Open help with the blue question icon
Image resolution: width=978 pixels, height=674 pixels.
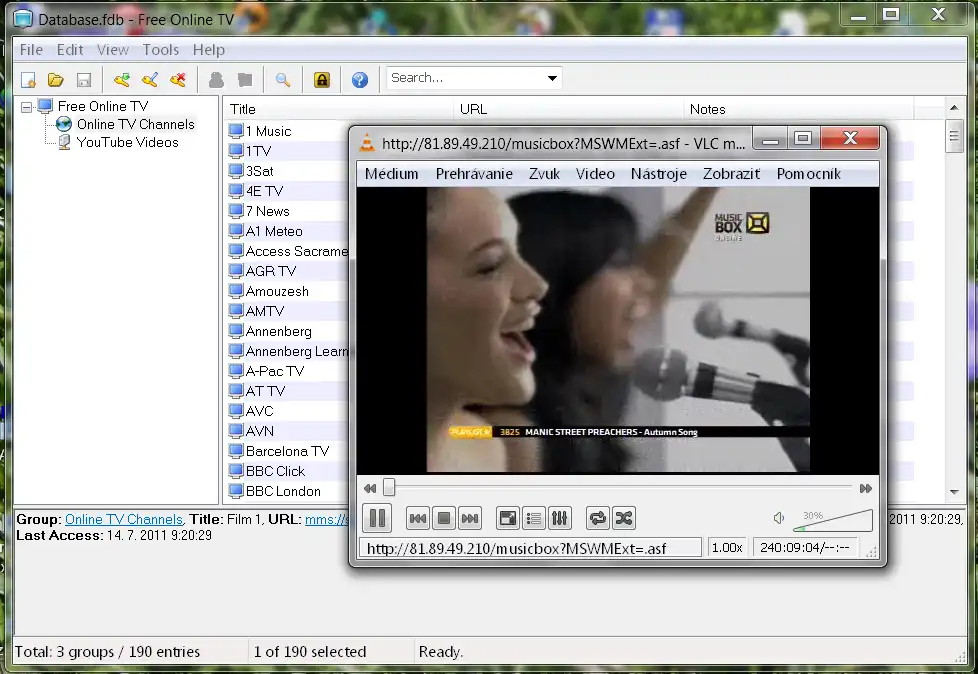coord(360,80)
